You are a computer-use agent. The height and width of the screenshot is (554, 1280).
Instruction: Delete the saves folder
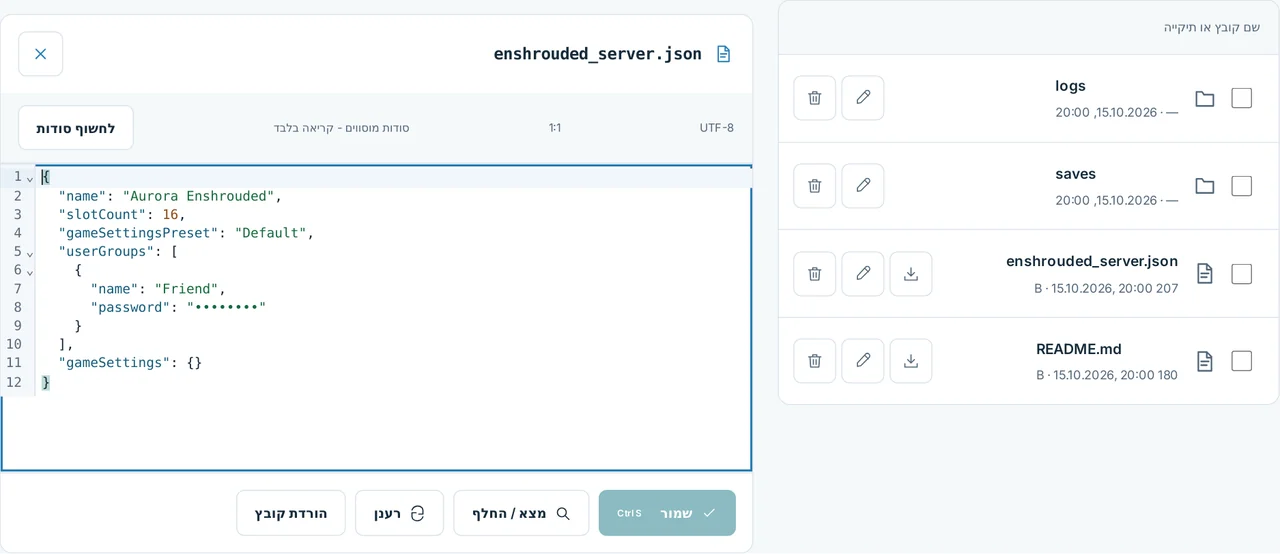click(x=815, y=186)
